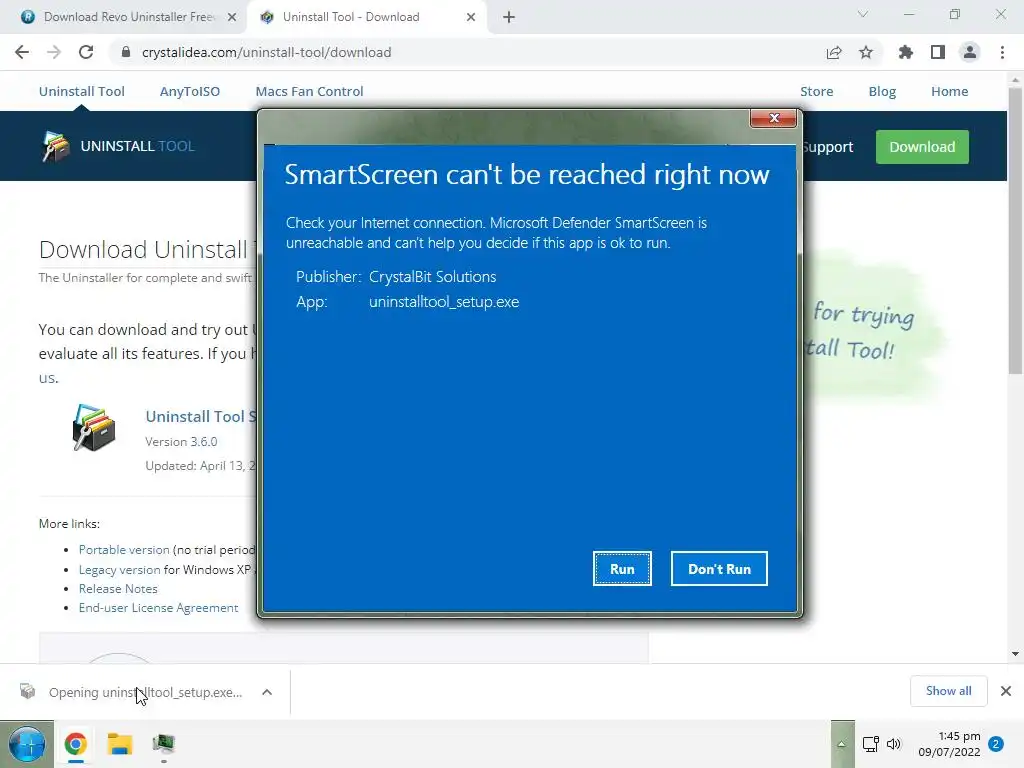The height and width of the screenshot is (768, 1024).
Task: Click the downloaded file's icon
Action: click(27, 691)
